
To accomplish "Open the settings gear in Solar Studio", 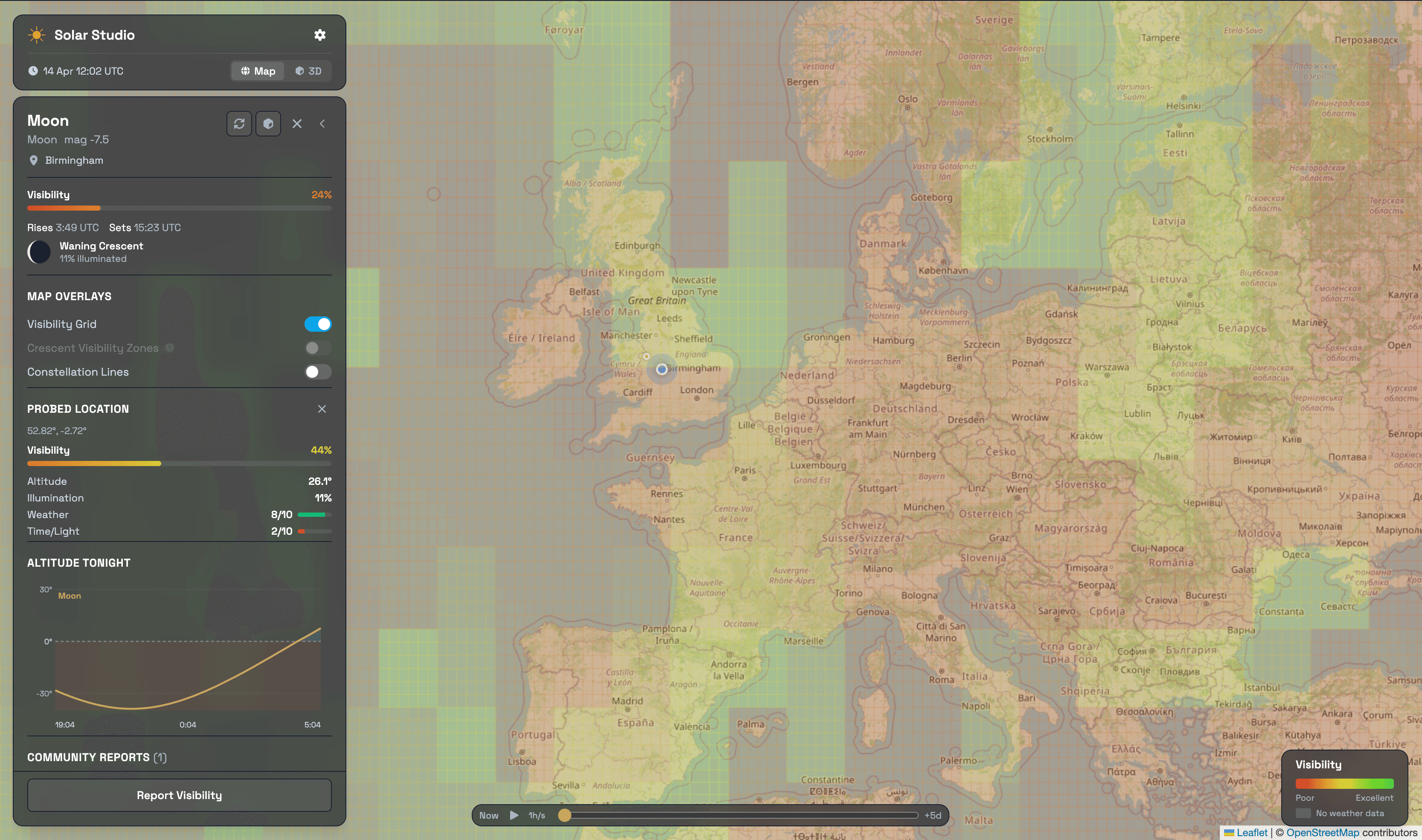I will (320, 35).
